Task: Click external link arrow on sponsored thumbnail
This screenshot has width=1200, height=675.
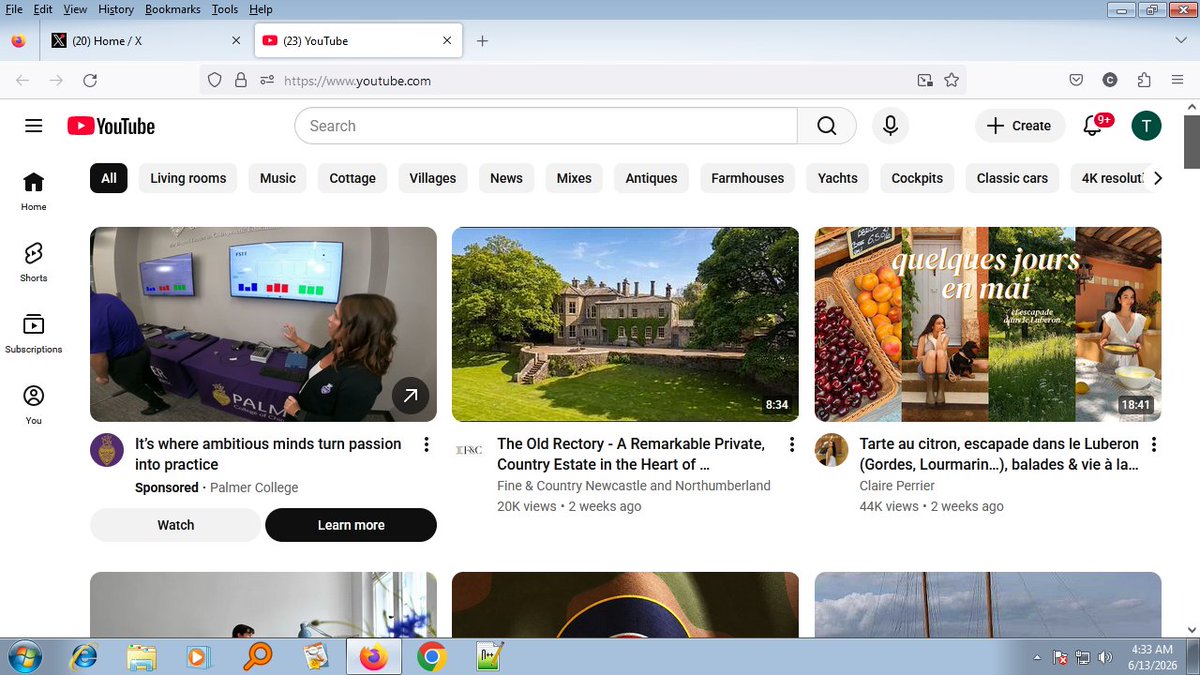Action: [410, 396]
